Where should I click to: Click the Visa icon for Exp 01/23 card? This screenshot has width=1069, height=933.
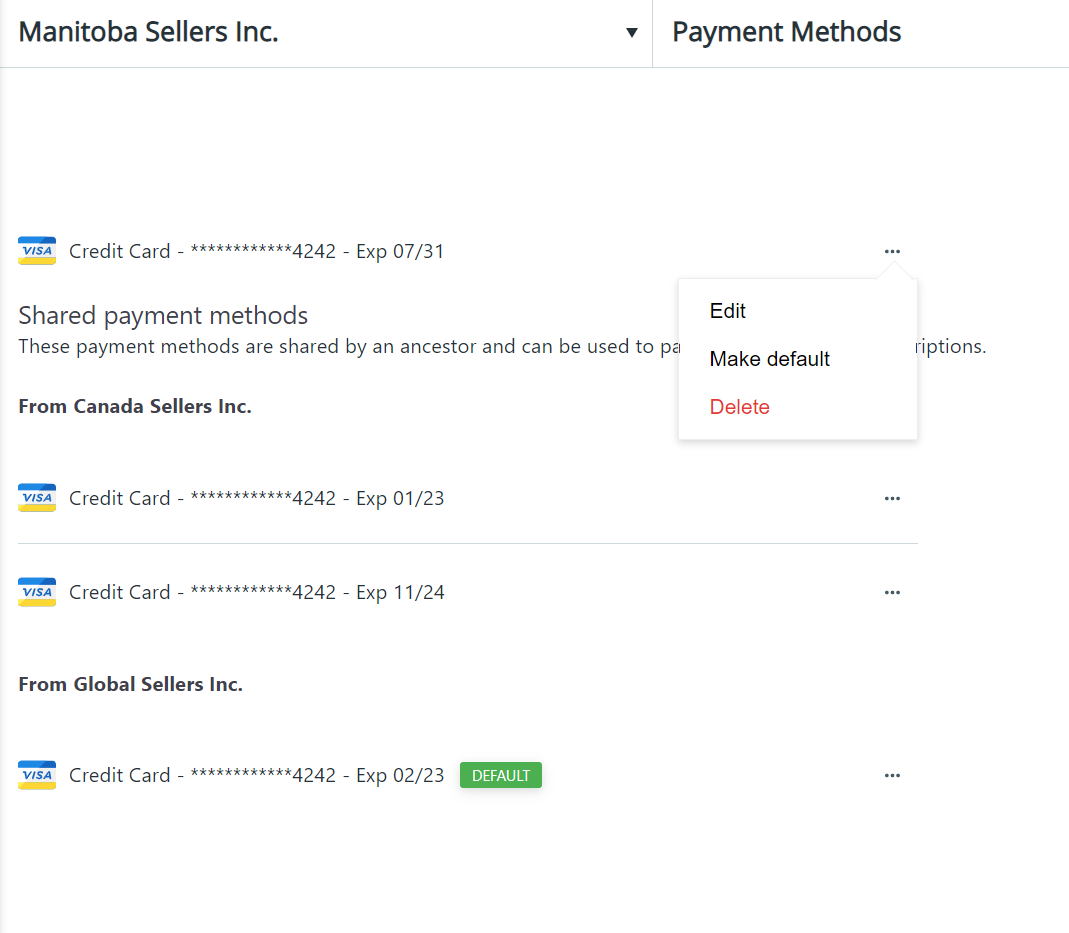click(x=37, y=498)
